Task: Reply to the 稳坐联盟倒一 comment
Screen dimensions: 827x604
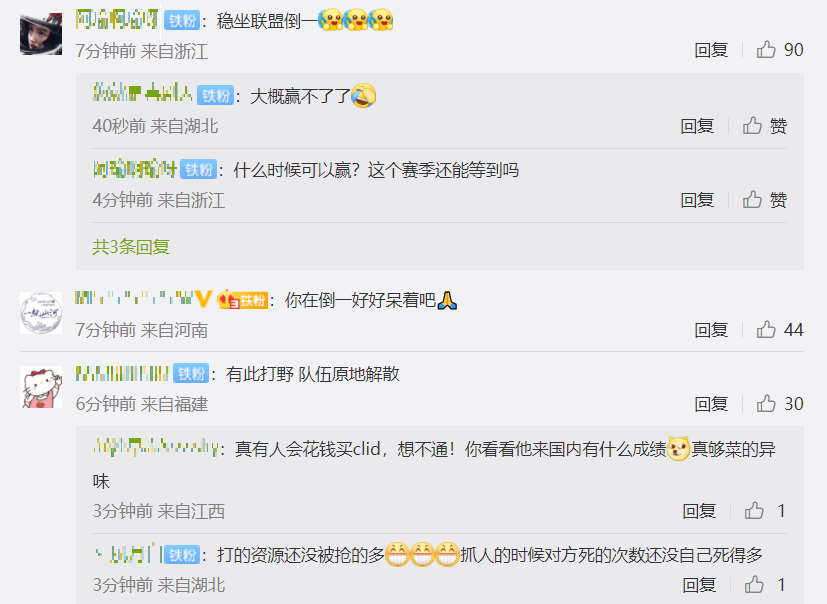Action: 711,50
